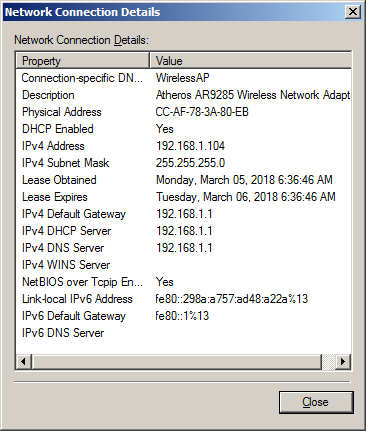Click the Value column header
Viewport: 366px width, 431px height.
[x=250, y=61]
